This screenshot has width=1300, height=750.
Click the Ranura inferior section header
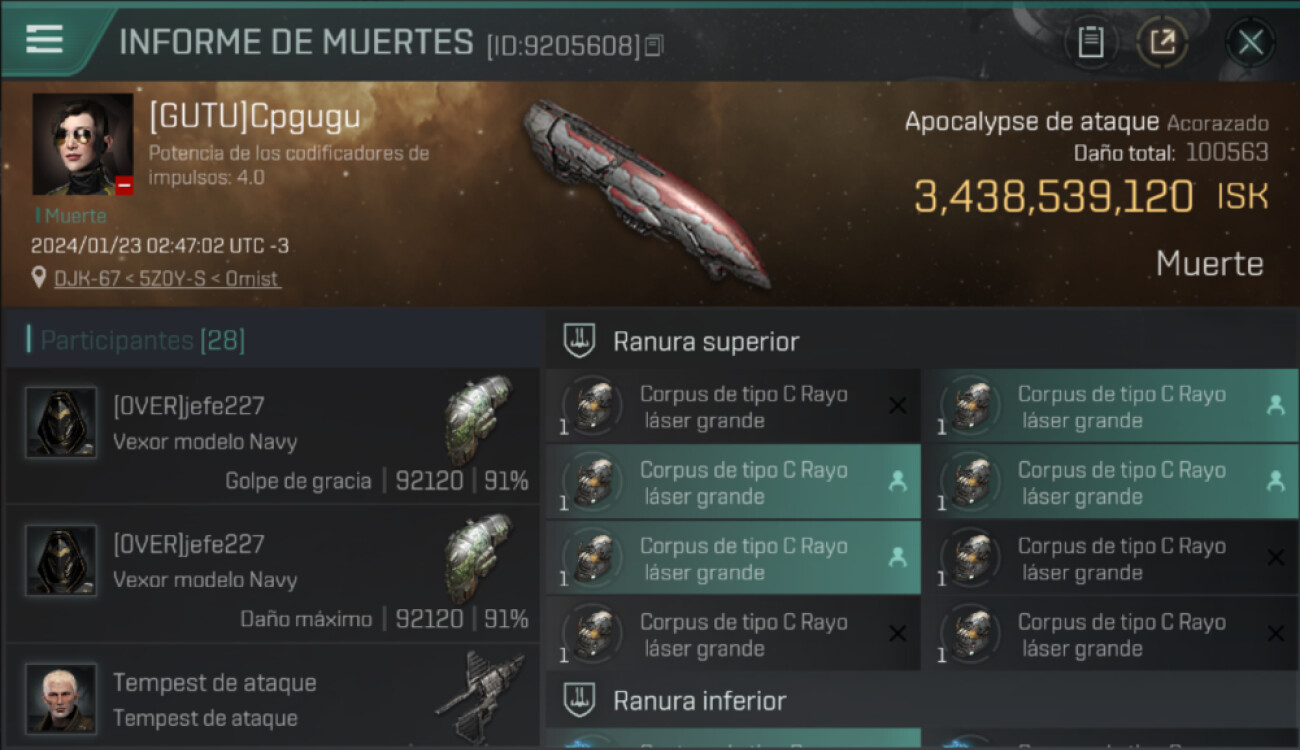click(x=922, y=700)
